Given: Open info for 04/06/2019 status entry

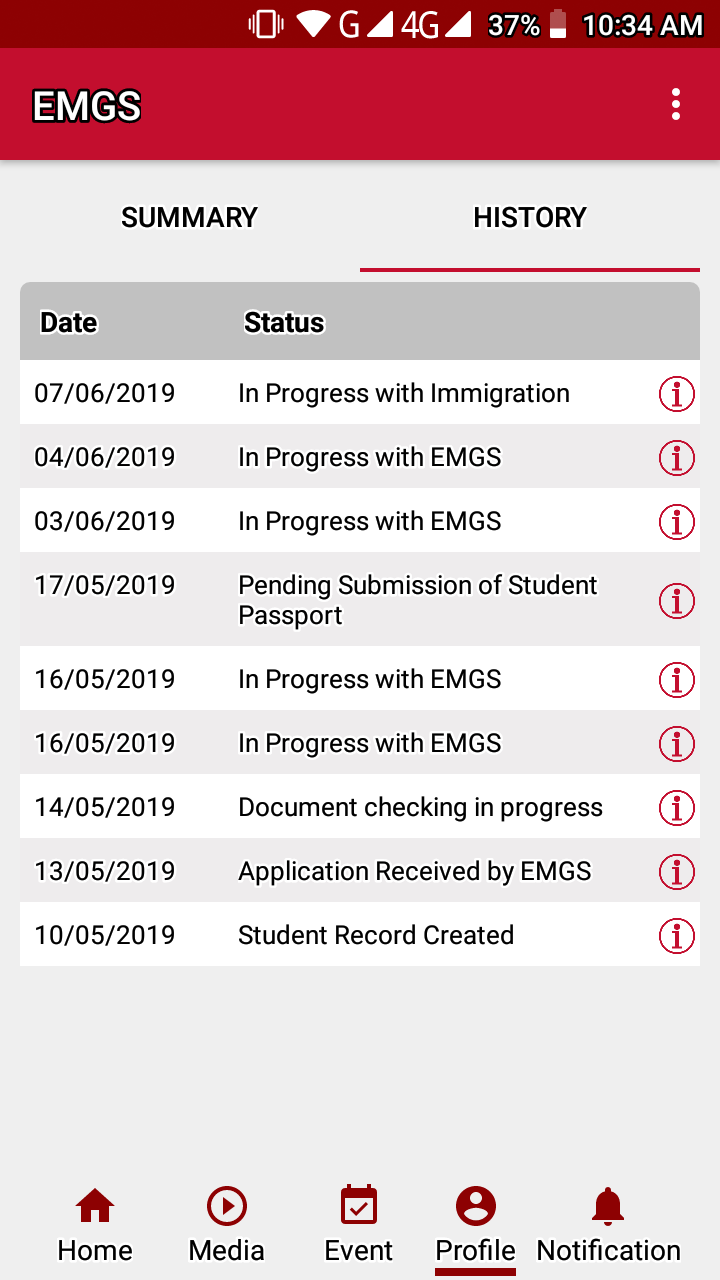Looking at the screenshot, I should coord(677,458).
